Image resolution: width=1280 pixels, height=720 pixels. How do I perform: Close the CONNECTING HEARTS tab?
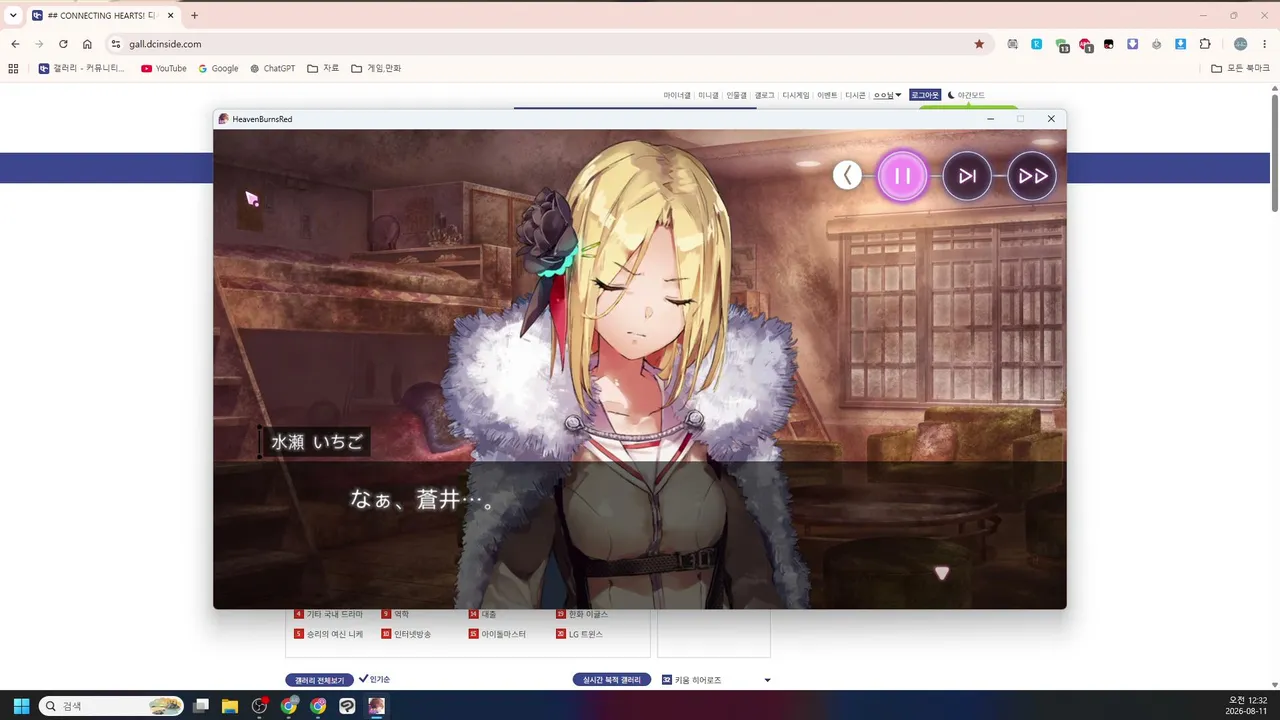170,15
